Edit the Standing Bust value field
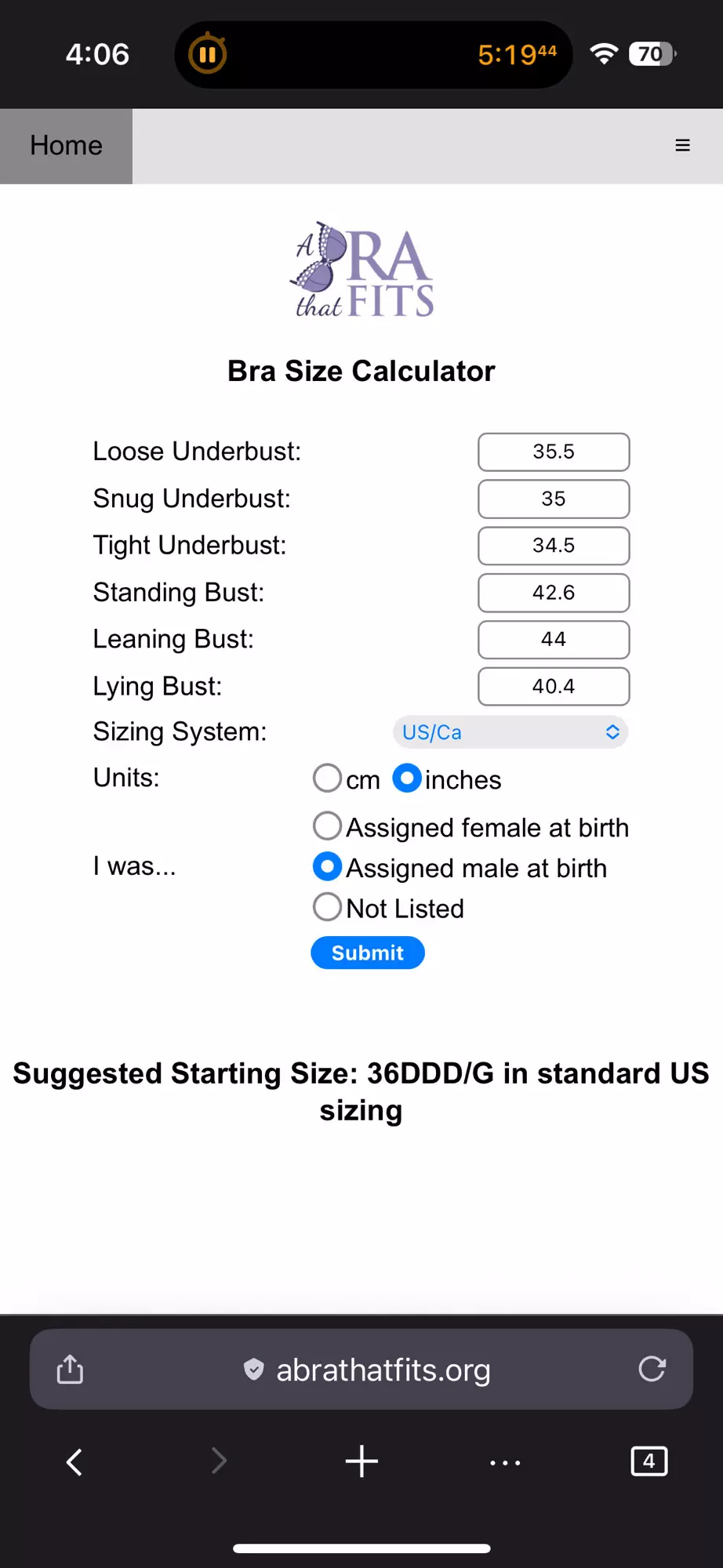This screenshot has height=1568, width=723. coord(554,593)
